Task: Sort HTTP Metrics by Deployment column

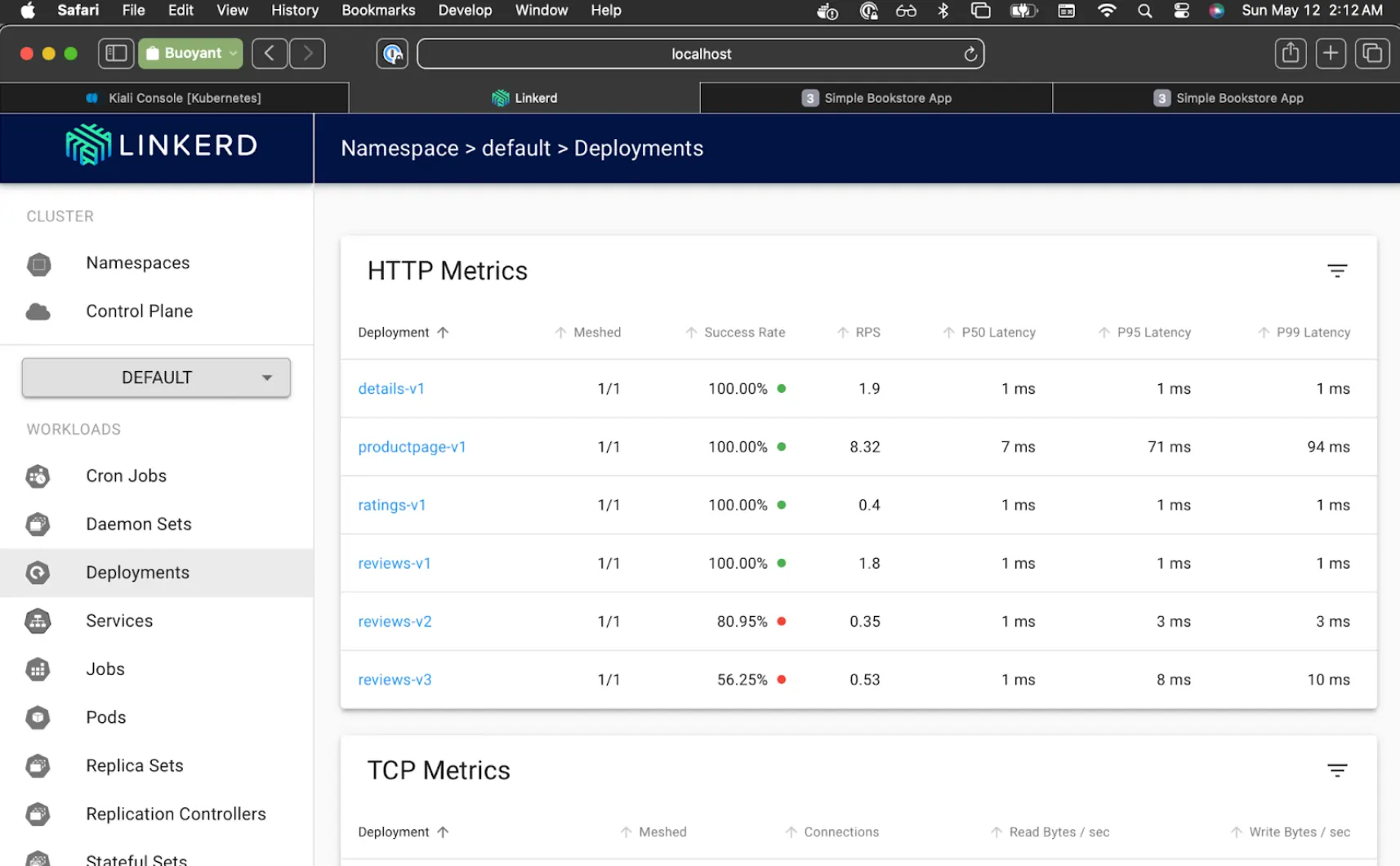Action: pos(404,333)
